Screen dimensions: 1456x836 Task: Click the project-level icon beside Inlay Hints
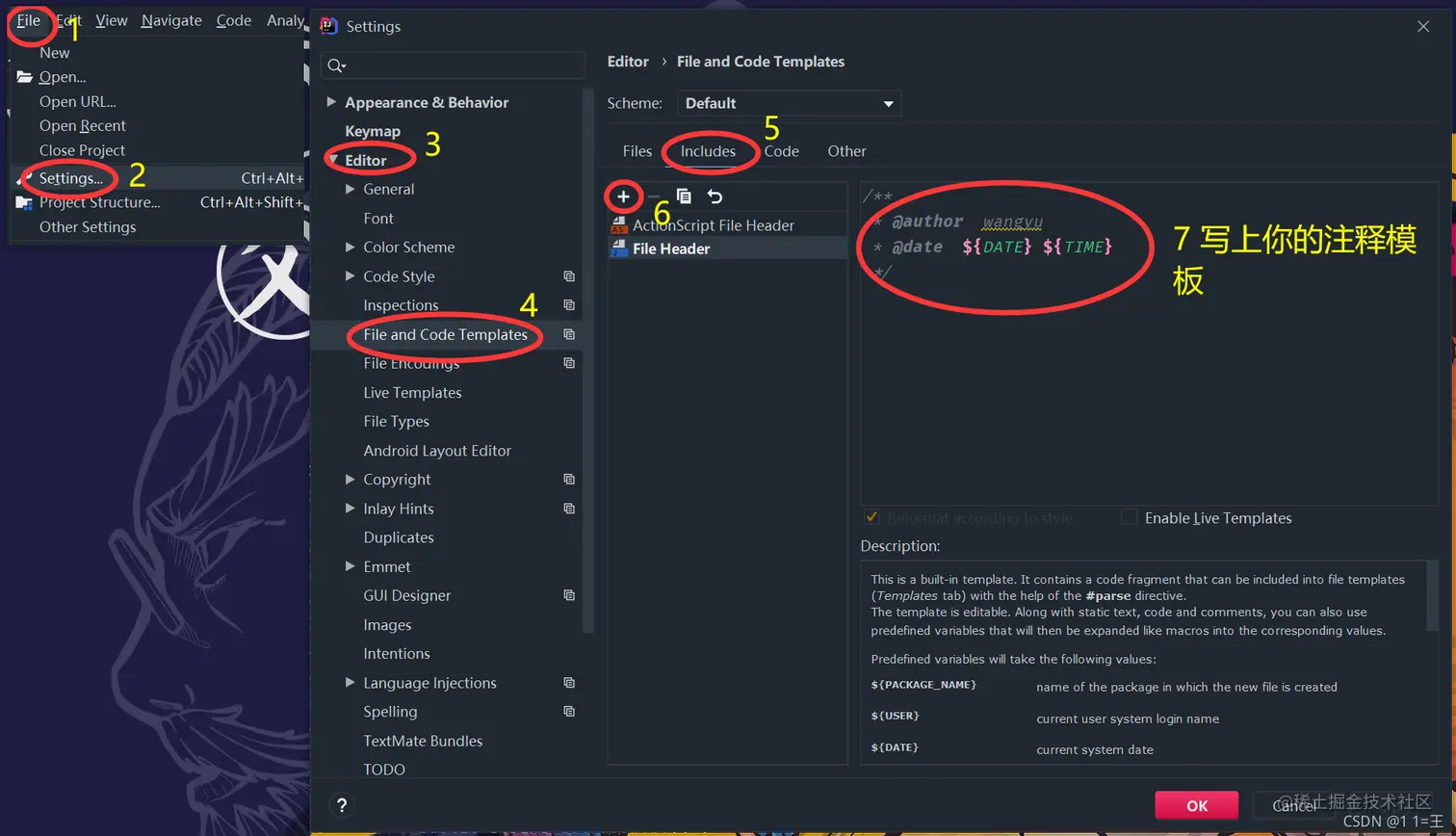(x=569, y=509)
